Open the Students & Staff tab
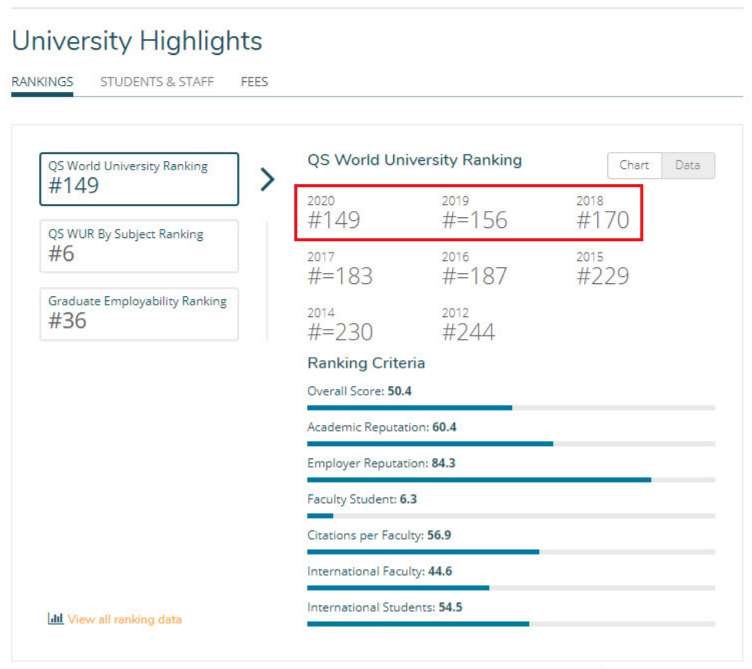 (x=157, y=82)
